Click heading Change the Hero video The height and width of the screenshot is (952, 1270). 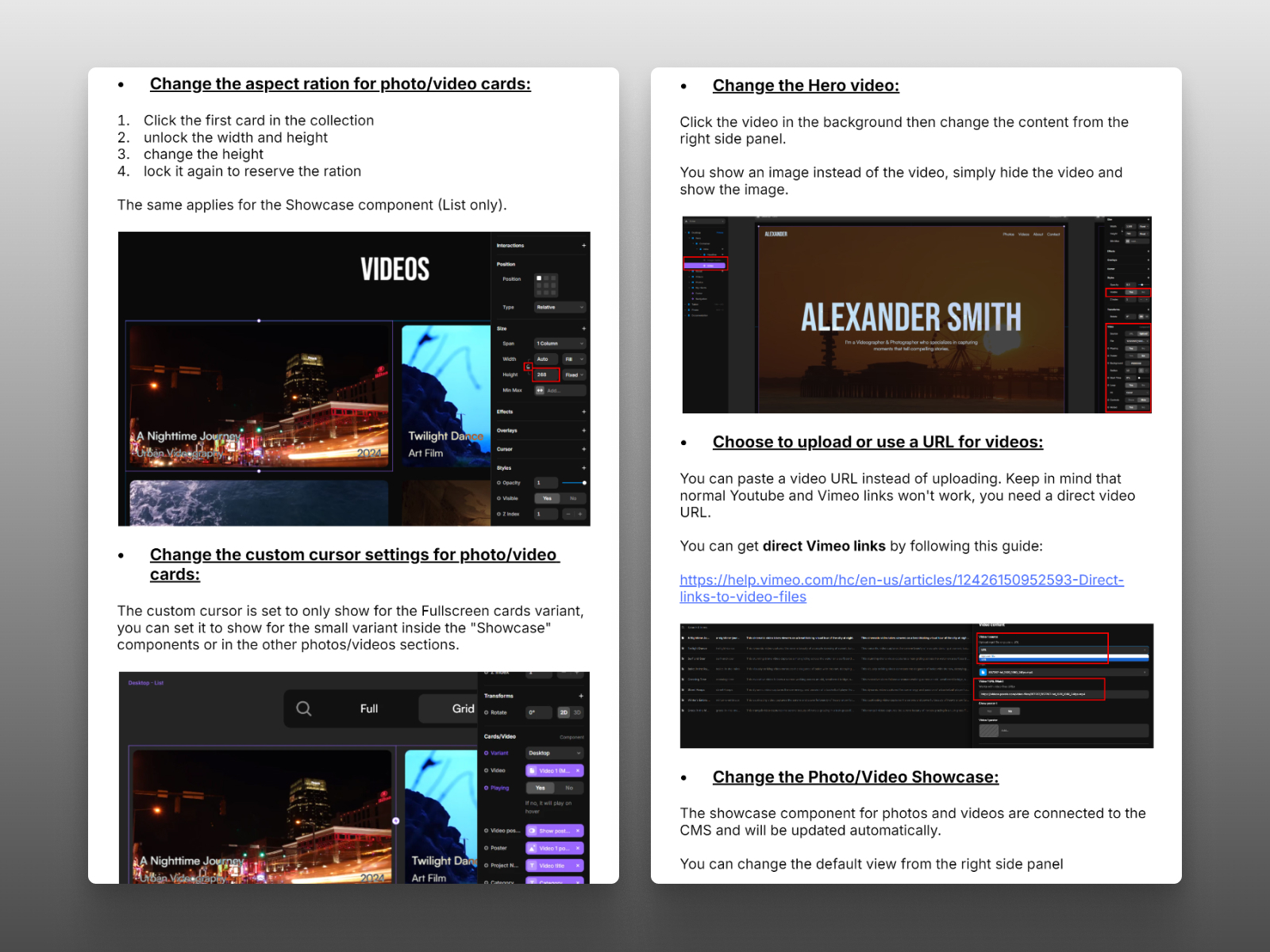click(x=806, y=86)
